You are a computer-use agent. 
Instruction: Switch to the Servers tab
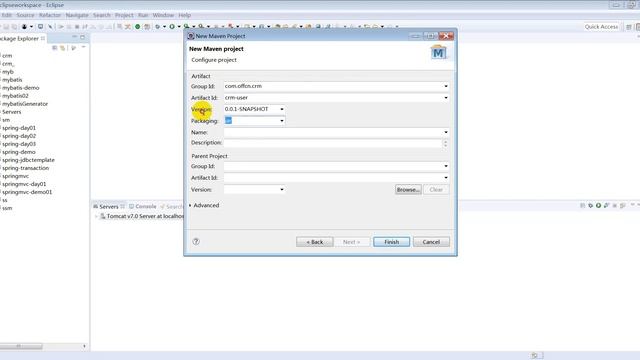click(109, 207)
